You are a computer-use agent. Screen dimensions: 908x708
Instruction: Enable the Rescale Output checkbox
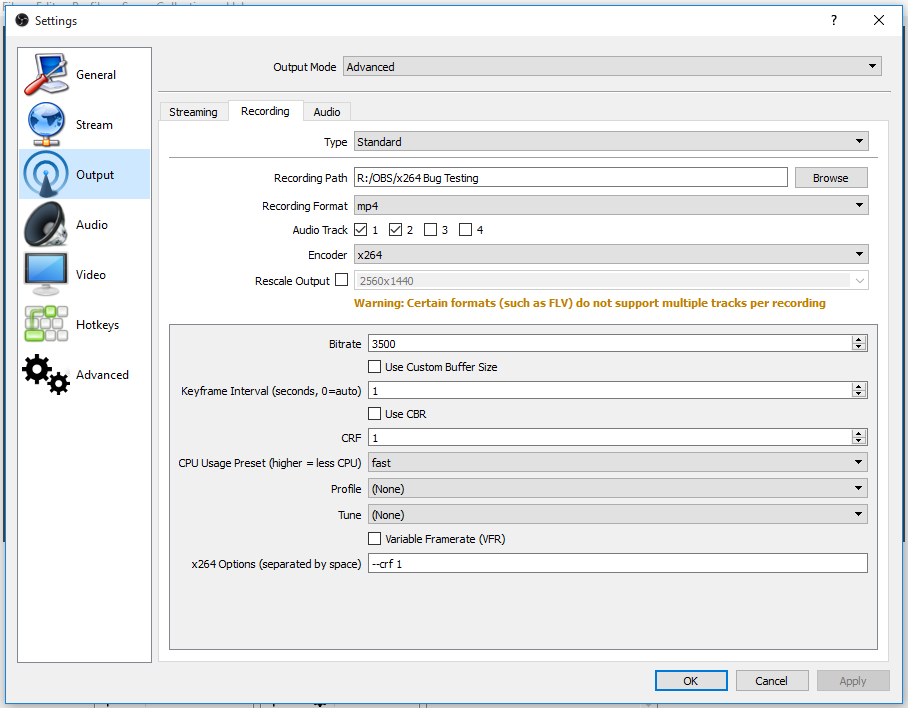[342, 280]
